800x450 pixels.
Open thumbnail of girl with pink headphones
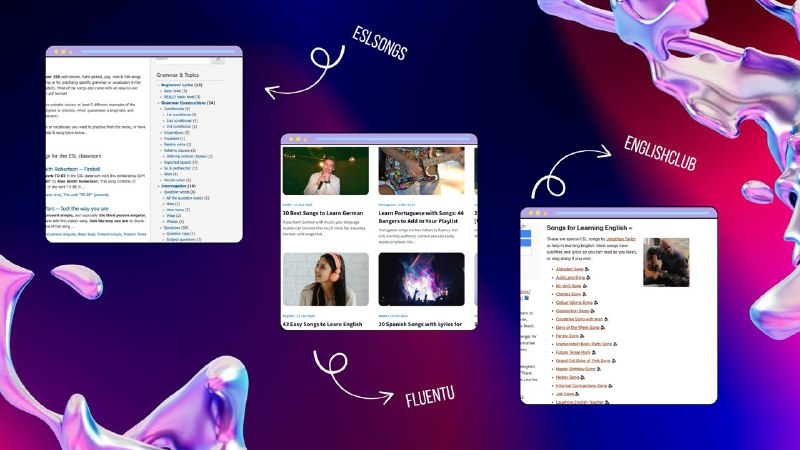pos(326,279)
